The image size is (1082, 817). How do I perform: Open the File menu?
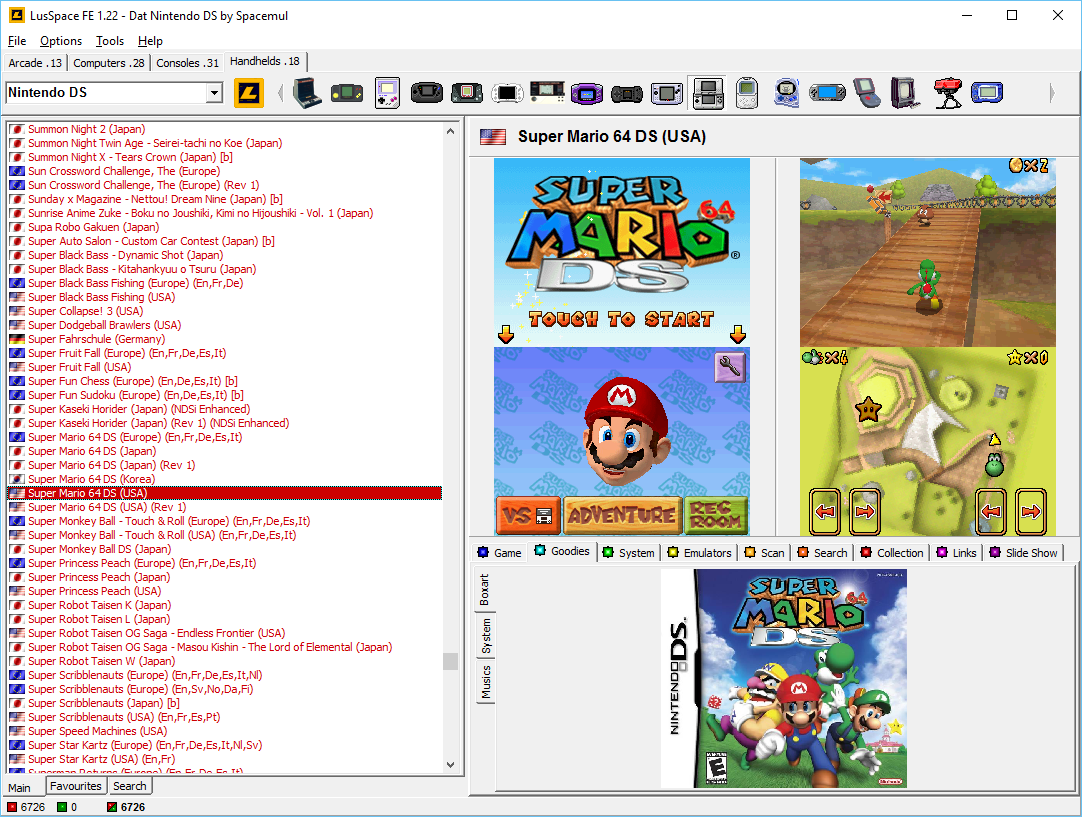(17, 41)
